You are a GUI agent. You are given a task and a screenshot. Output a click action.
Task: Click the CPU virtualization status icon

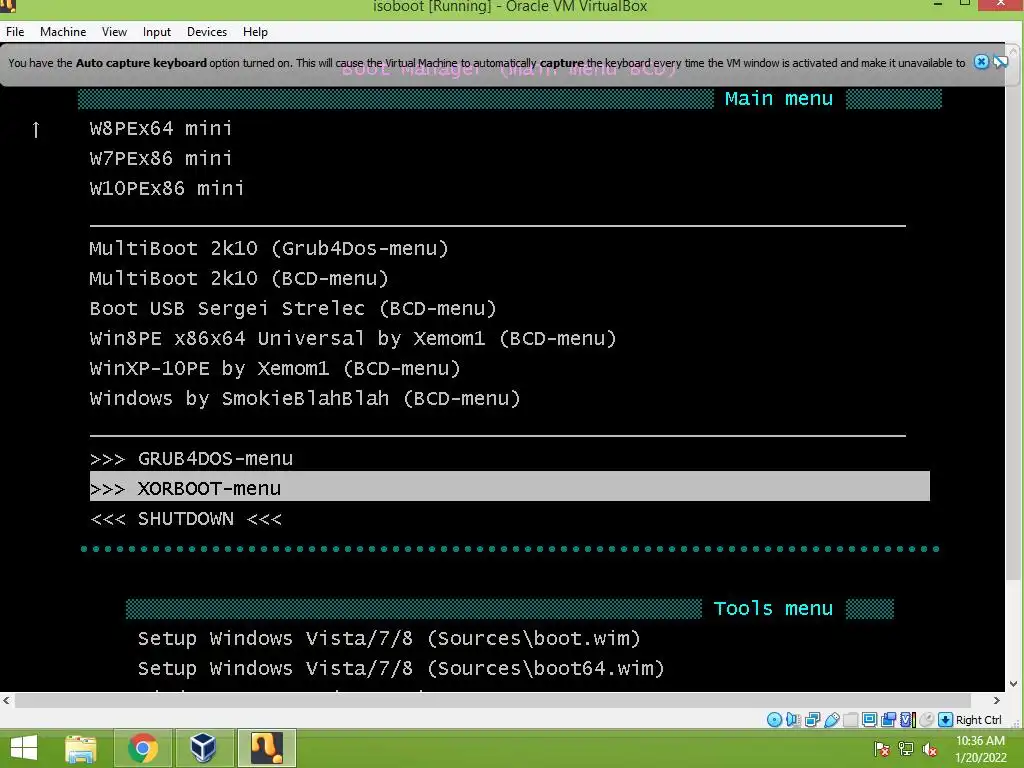click(x=907, y=720)
